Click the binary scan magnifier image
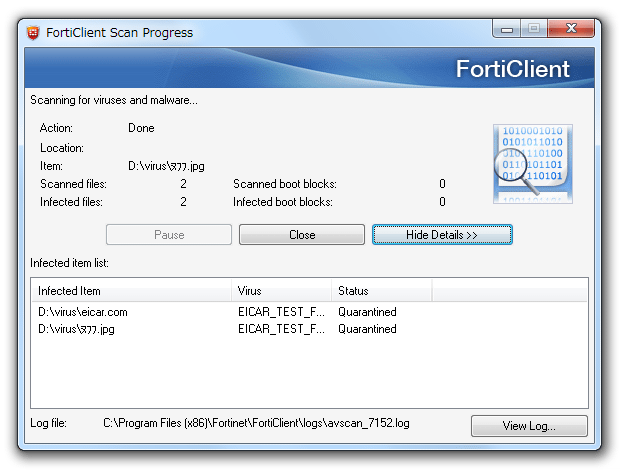This screenshot has height=472, width=623. pyautogui.click(x=532, y=164)
